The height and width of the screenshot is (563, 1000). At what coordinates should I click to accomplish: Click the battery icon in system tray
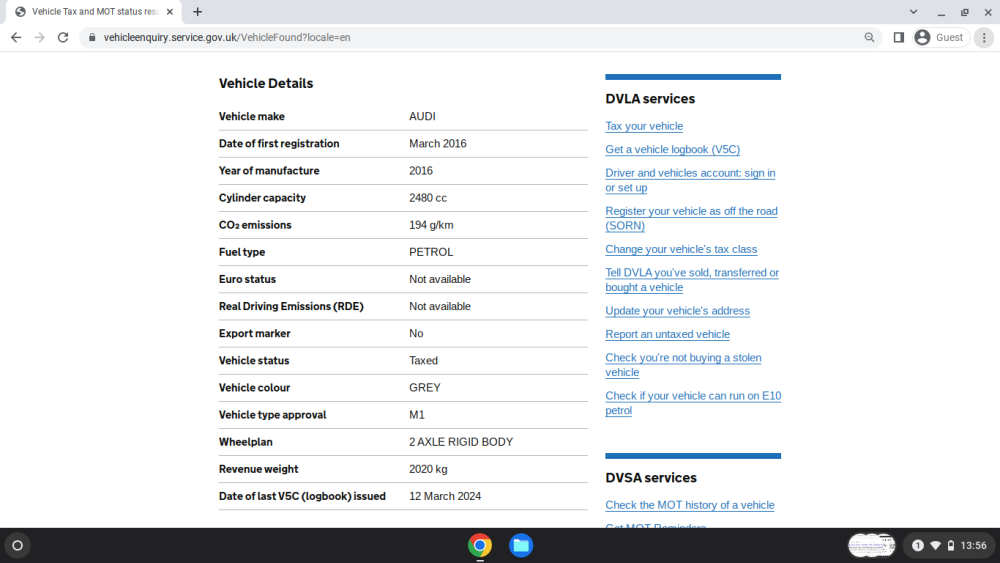point(951,546)
